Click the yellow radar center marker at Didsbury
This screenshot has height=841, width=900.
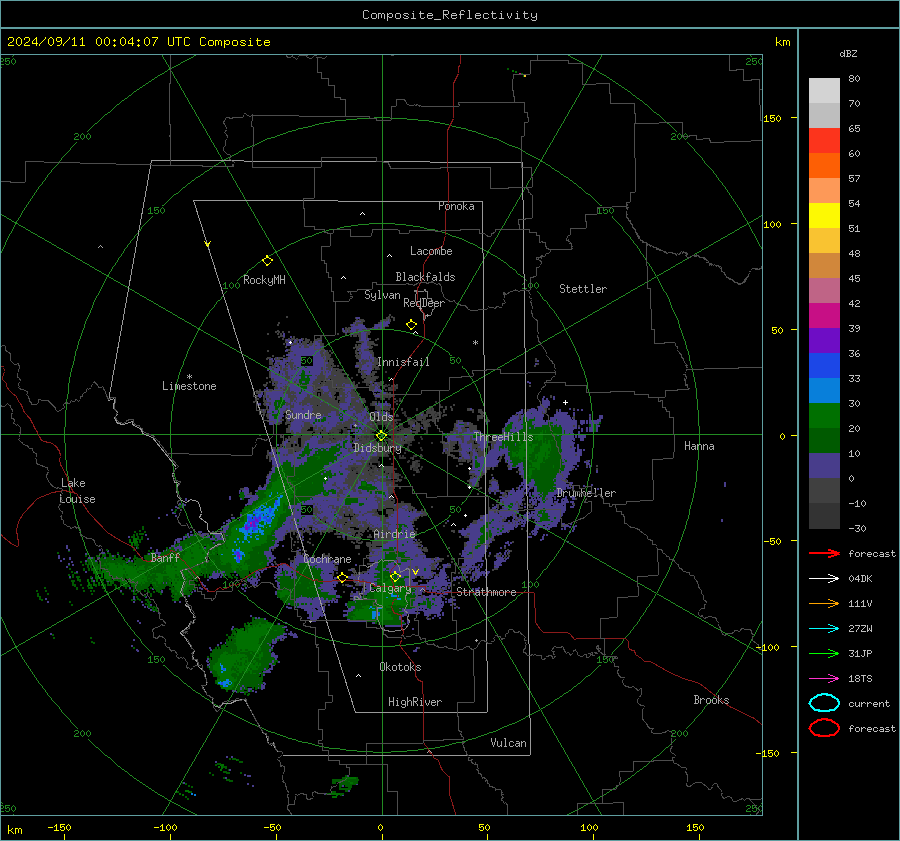[x=381, y=436]
